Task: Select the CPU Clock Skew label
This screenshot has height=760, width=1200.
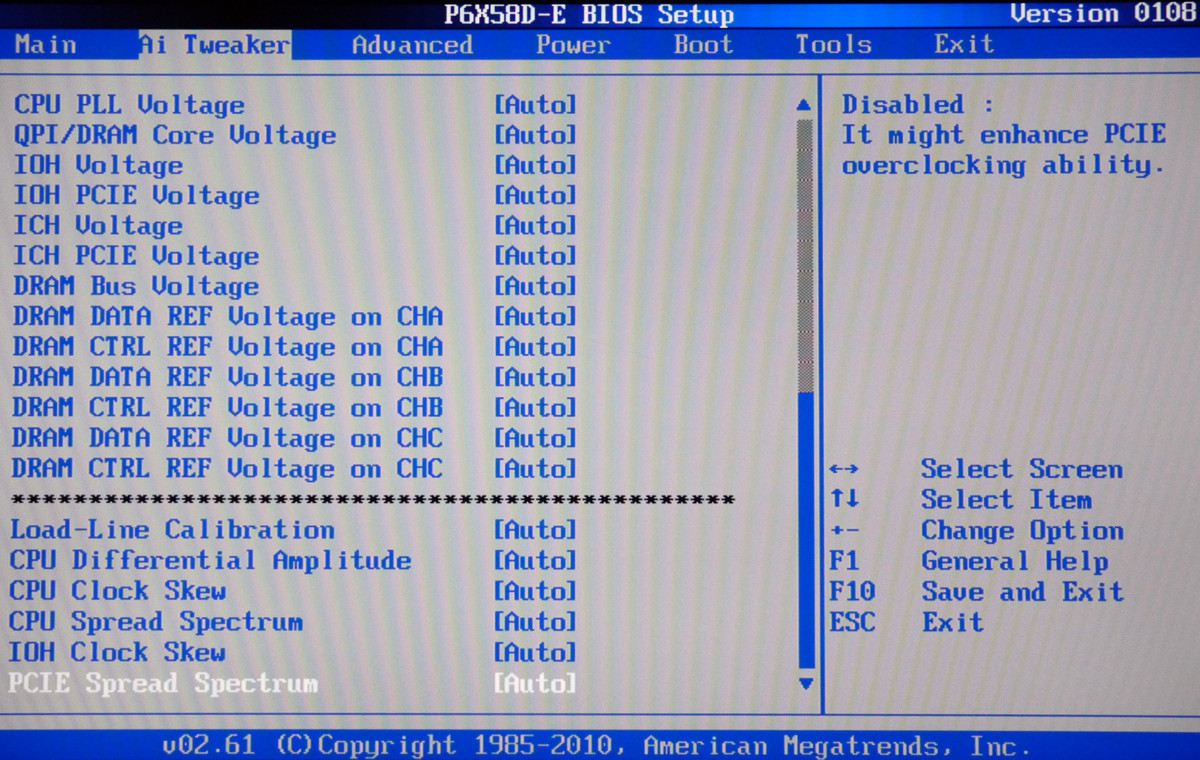Action: (118, 591)
